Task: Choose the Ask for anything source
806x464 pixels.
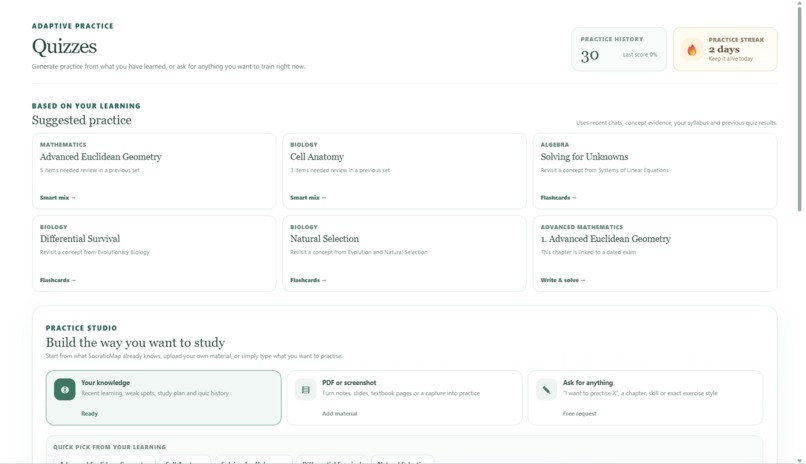Action: tap(645, 398)
